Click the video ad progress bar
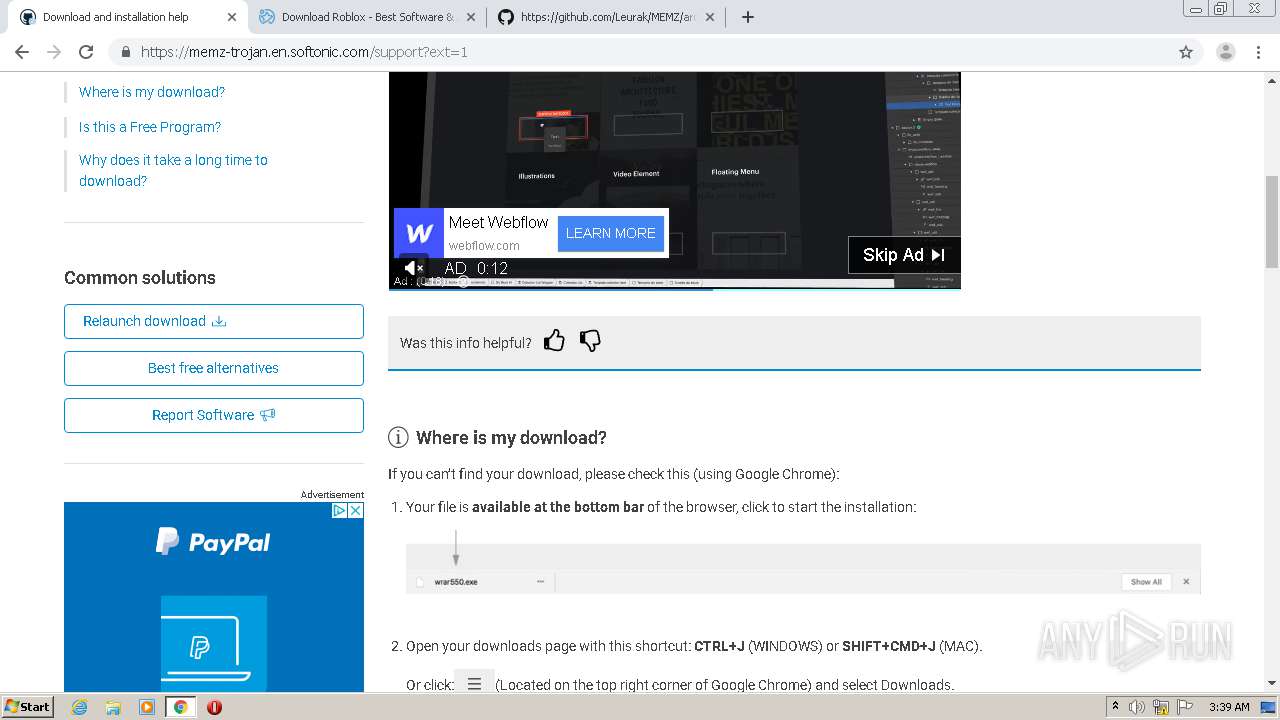Viewport: 1280px width, 720px height. pos(675,288)
